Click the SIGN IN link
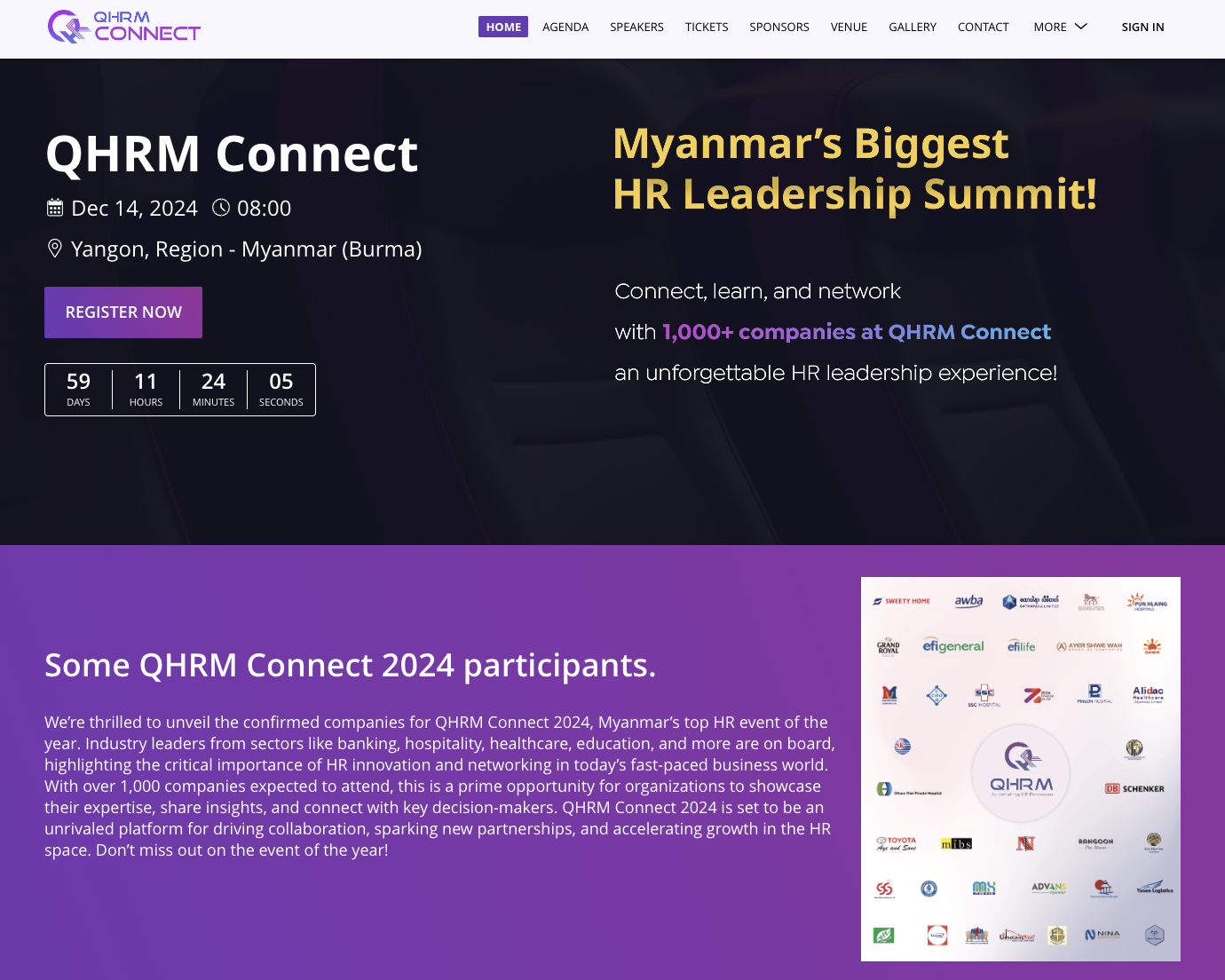The image size is (1225, 980). 1142,28
